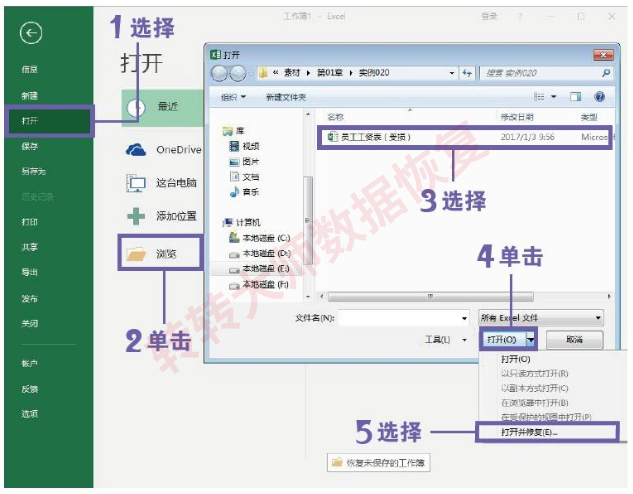Select 另存为 (Save As) in backstage menu
Screen dimensions: 633x494
coord(34,172)
